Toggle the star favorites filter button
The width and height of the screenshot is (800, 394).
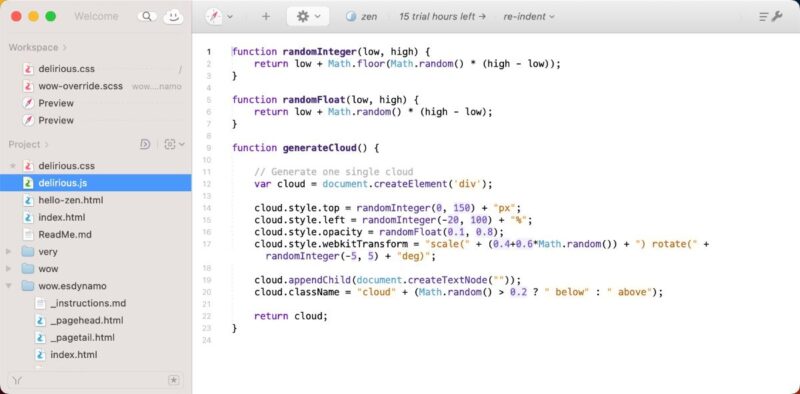point(173,380)
